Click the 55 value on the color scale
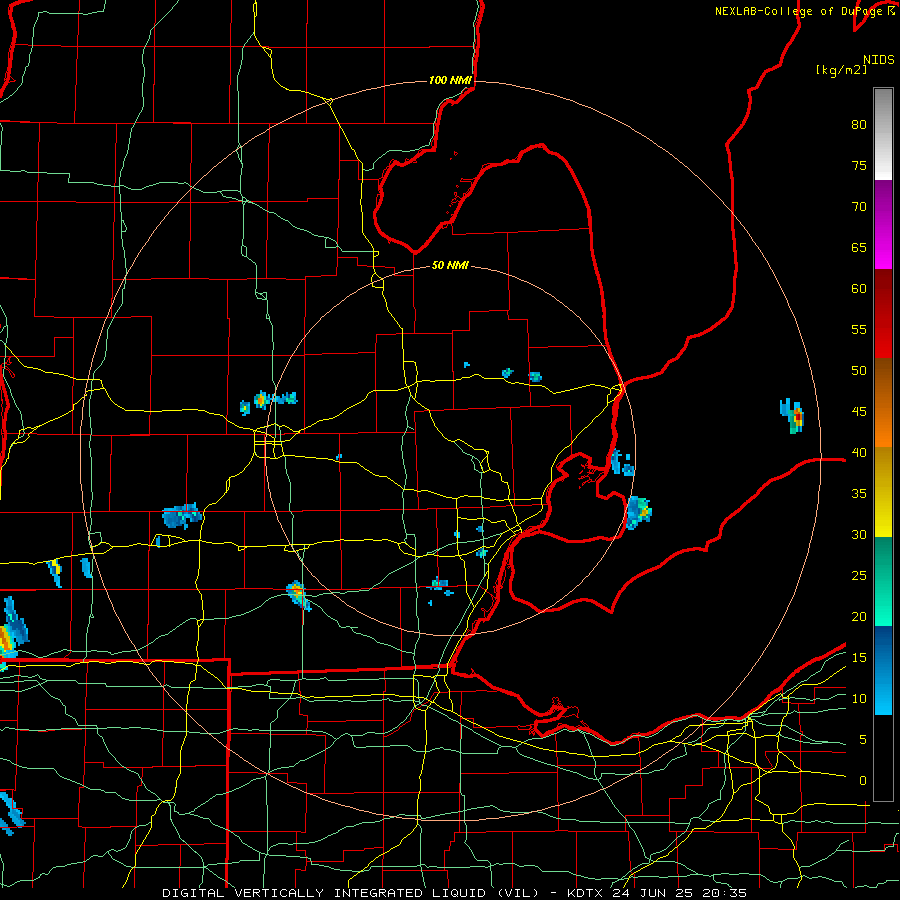The height and width of the screenshot is (900, 900). coord(859,329)
